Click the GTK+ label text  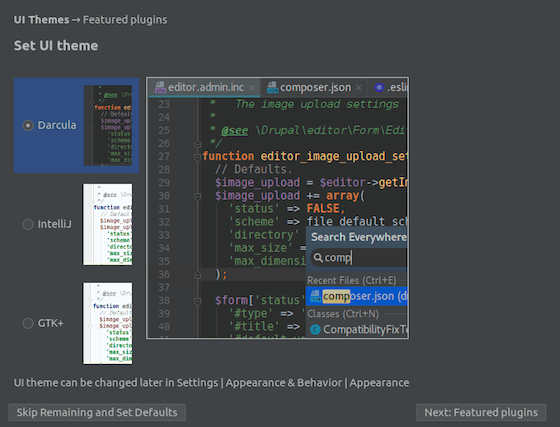tap(50, 323)
